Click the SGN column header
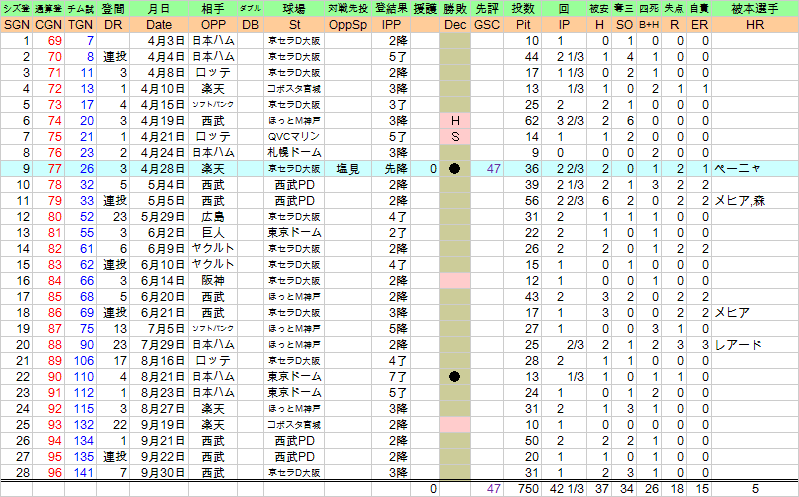This screenshot has width=799, height=497. click(x=17, y=25)
